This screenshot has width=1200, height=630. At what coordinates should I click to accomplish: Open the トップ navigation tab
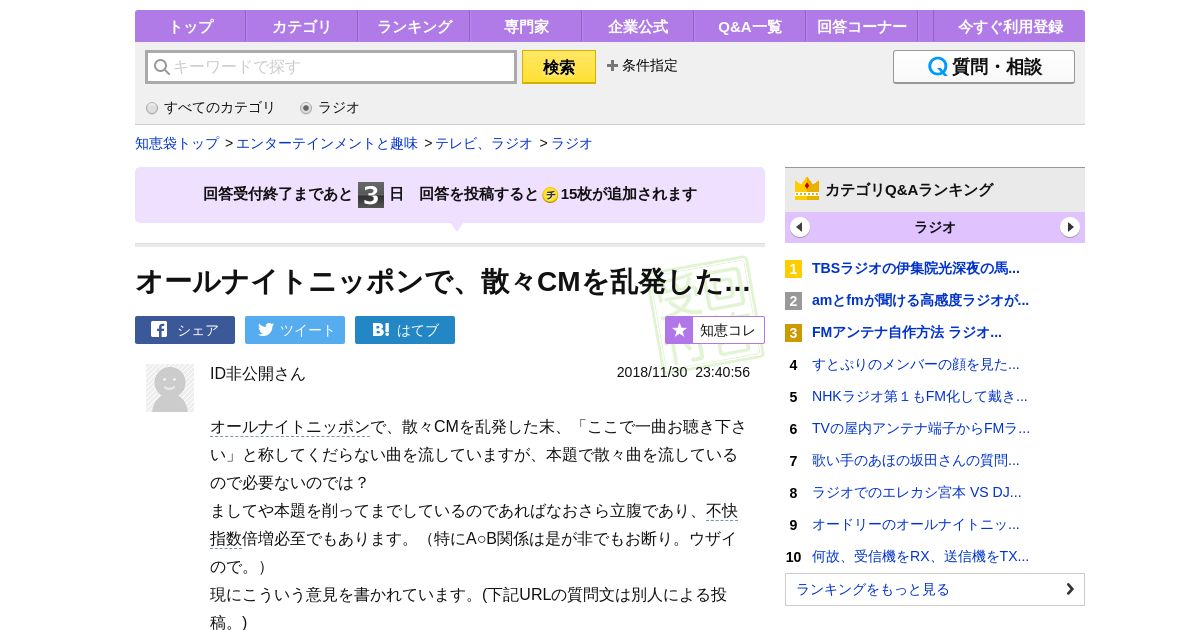click(190, 27)
